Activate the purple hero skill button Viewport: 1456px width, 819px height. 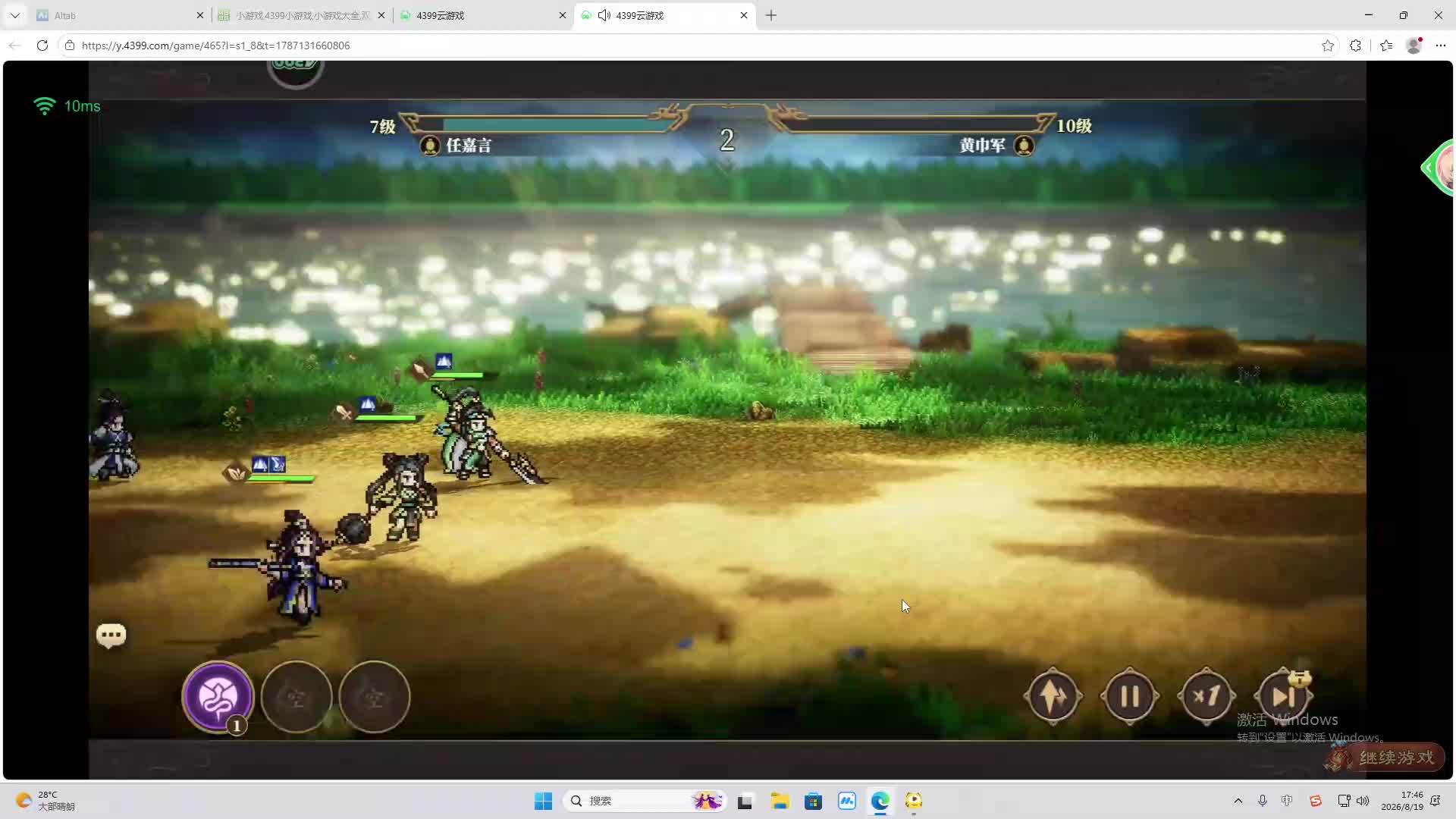[218, 697]
